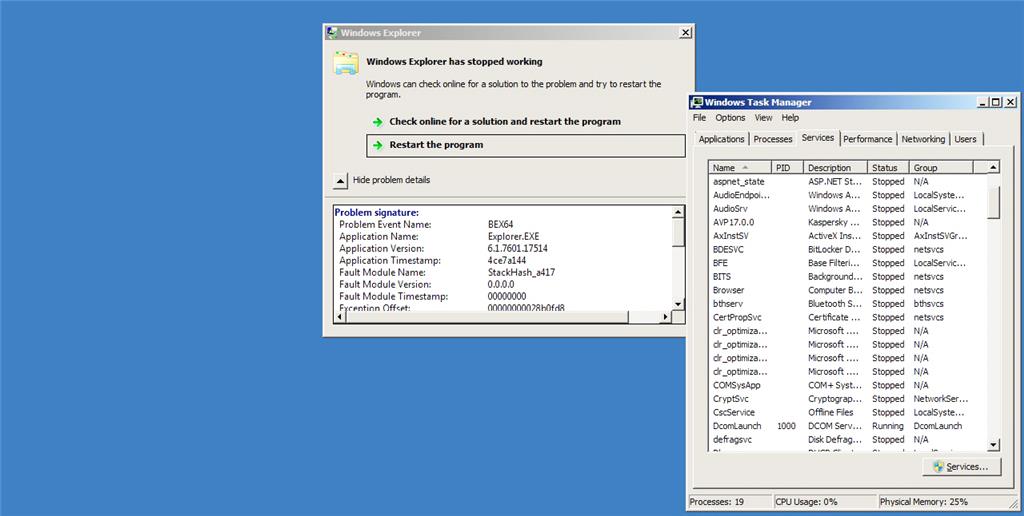Screen dimensions: 1024x516
Task: Sort services by the Name column header
Action: tap(740, 168)
